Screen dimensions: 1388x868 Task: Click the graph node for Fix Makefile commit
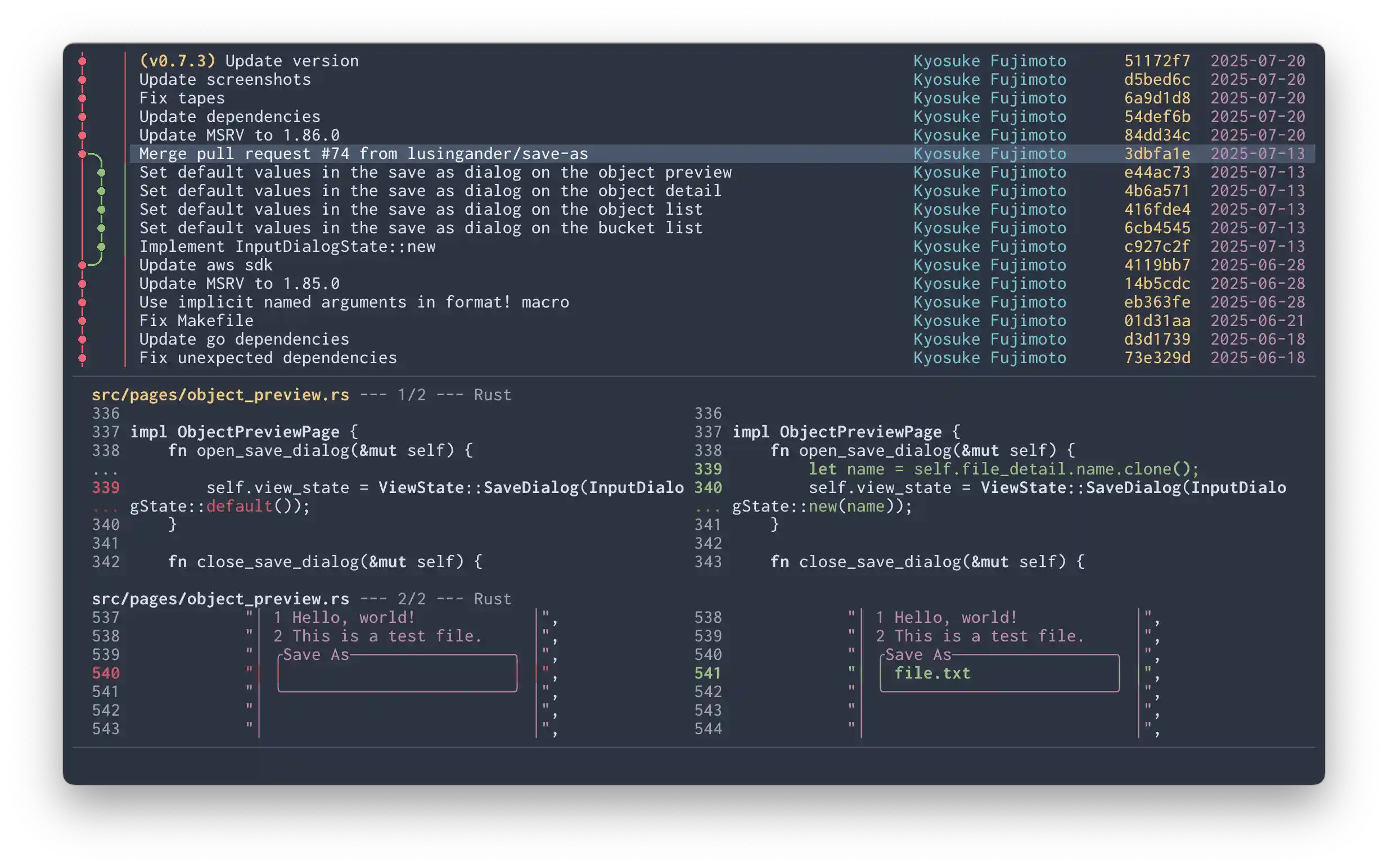82,321
